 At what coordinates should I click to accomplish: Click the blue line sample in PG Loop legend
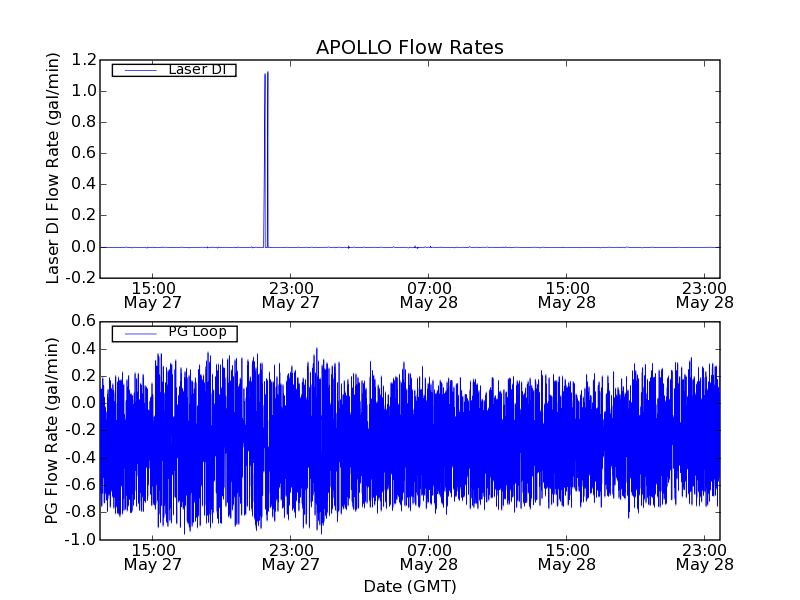[x=135, y=333]
